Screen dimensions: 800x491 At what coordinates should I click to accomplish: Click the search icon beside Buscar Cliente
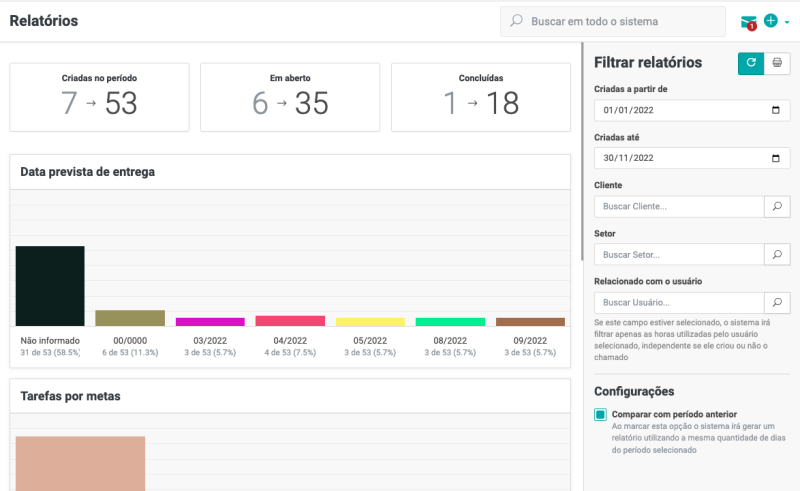tap(777, 206)
